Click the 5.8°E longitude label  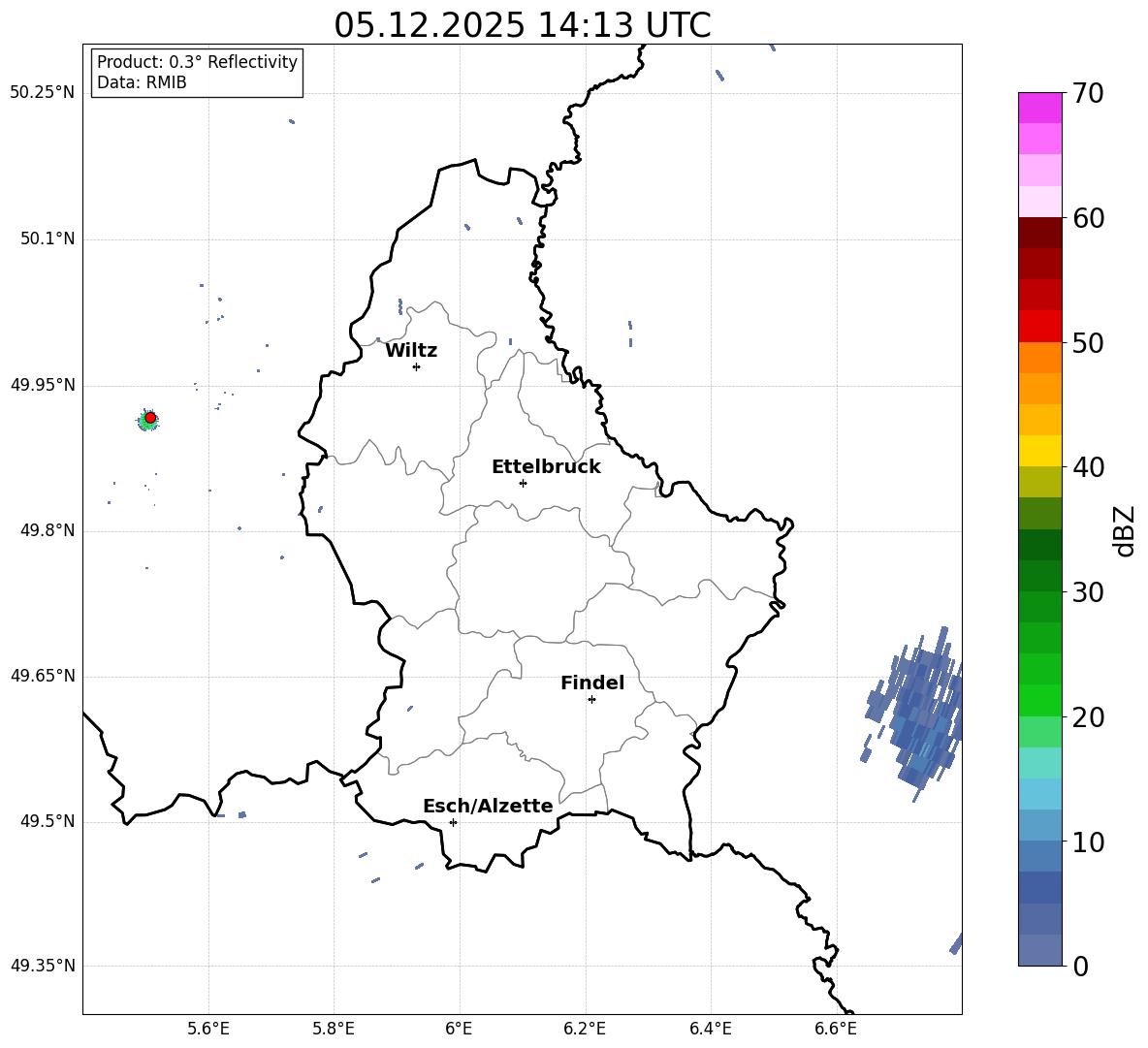[x=334, y=1029]
